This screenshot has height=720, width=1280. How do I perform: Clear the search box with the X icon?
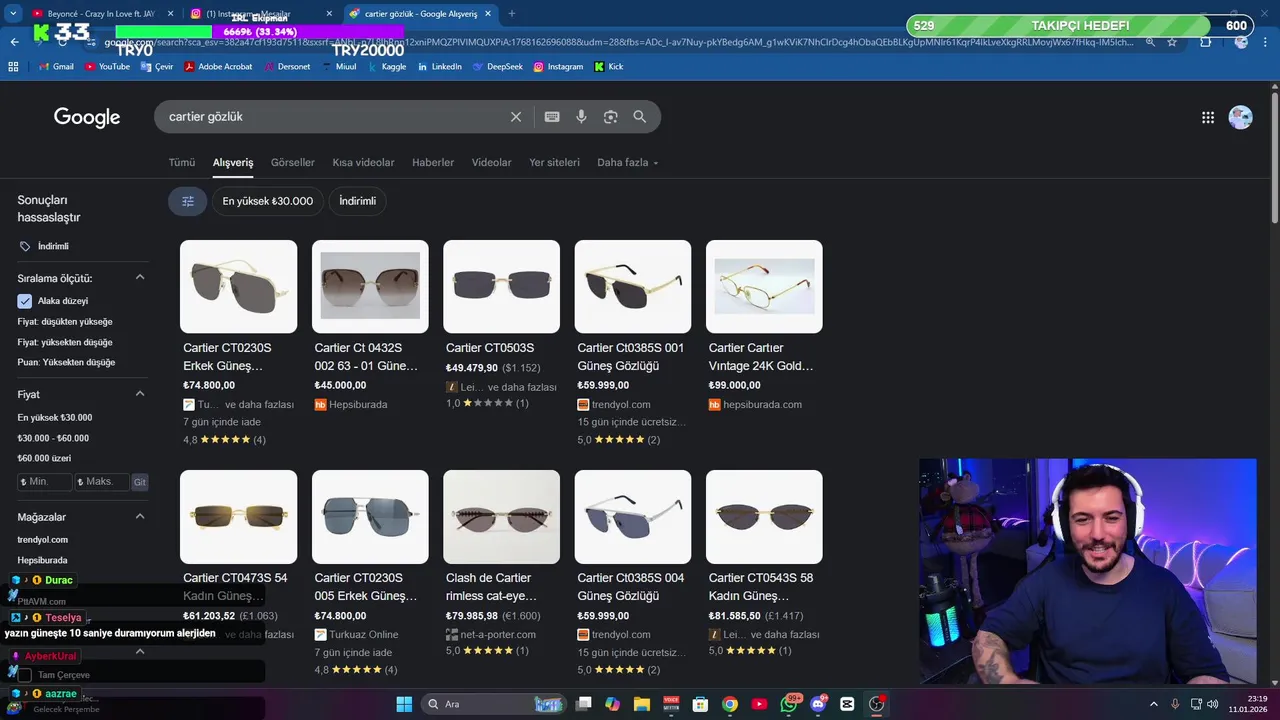tap(516, 117)
